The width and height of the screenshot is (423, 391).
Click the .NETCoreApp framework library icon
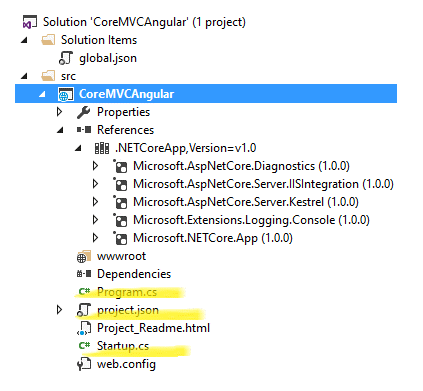pyautogui.click(x=102, y=148)
